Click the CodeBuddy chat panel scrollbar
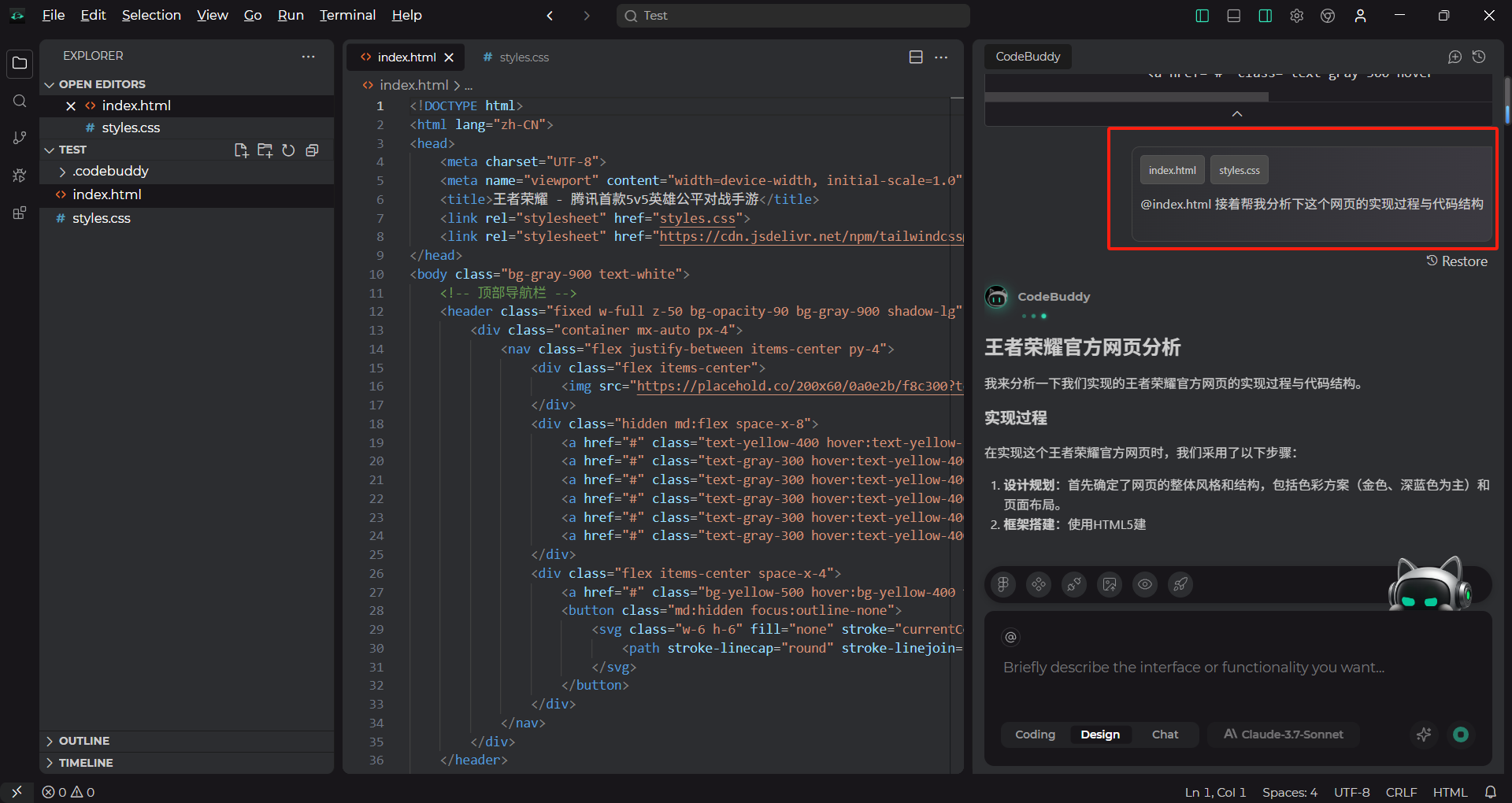1512x803 pixels. point(1507,102)
